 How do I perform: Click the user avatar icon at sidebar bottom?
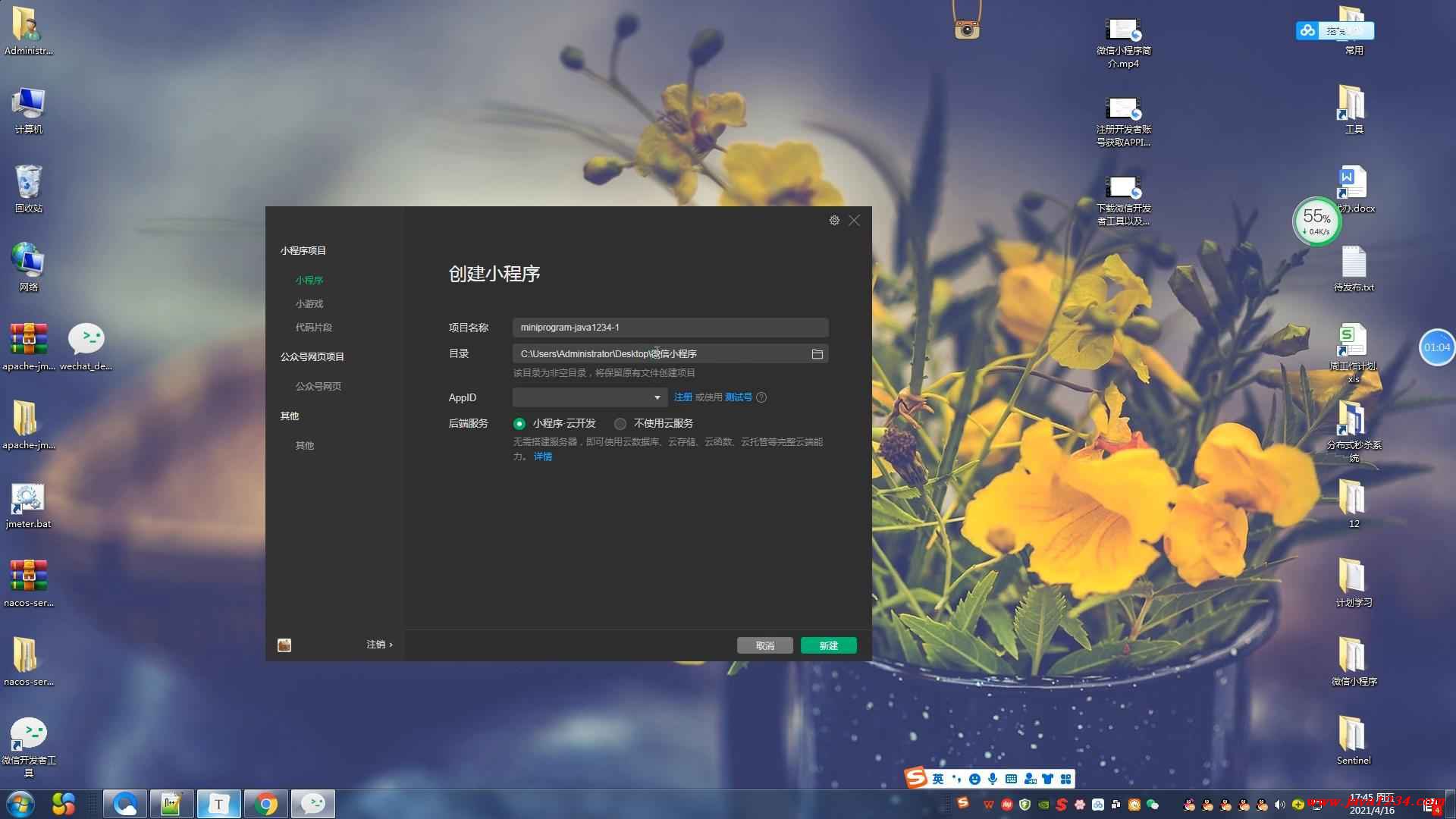[x=284, y=645]
